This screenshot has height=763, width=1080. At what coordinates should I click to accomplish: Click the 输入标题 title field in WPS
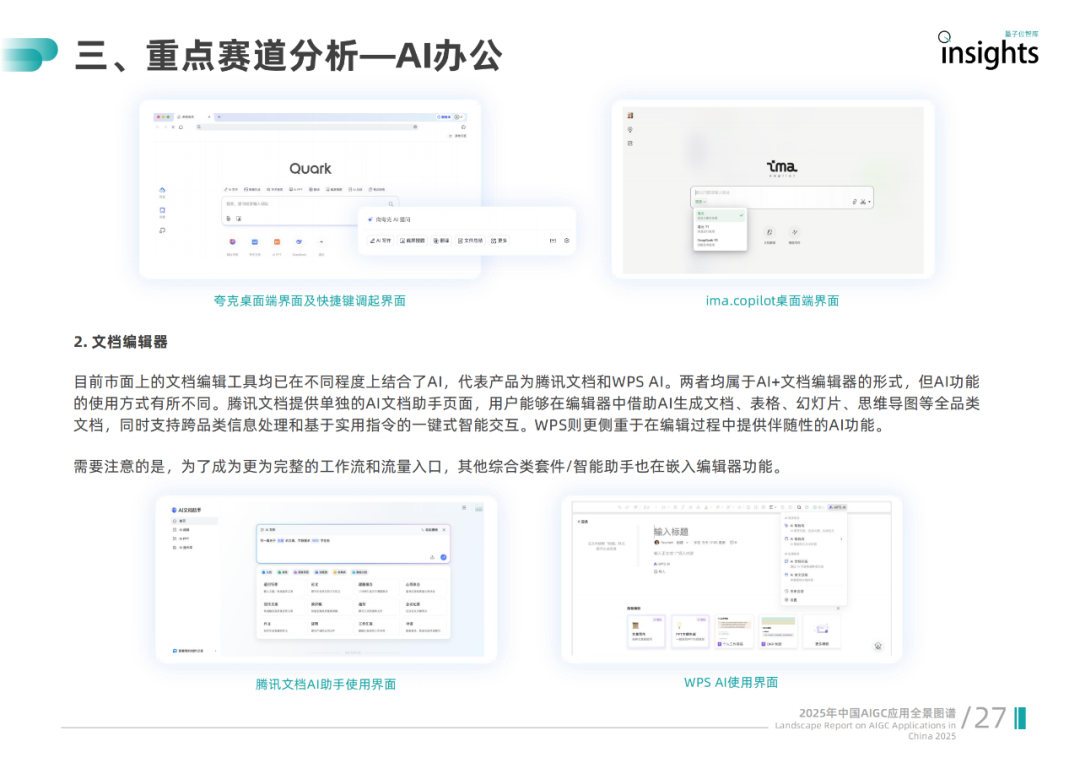coord(671,531)
